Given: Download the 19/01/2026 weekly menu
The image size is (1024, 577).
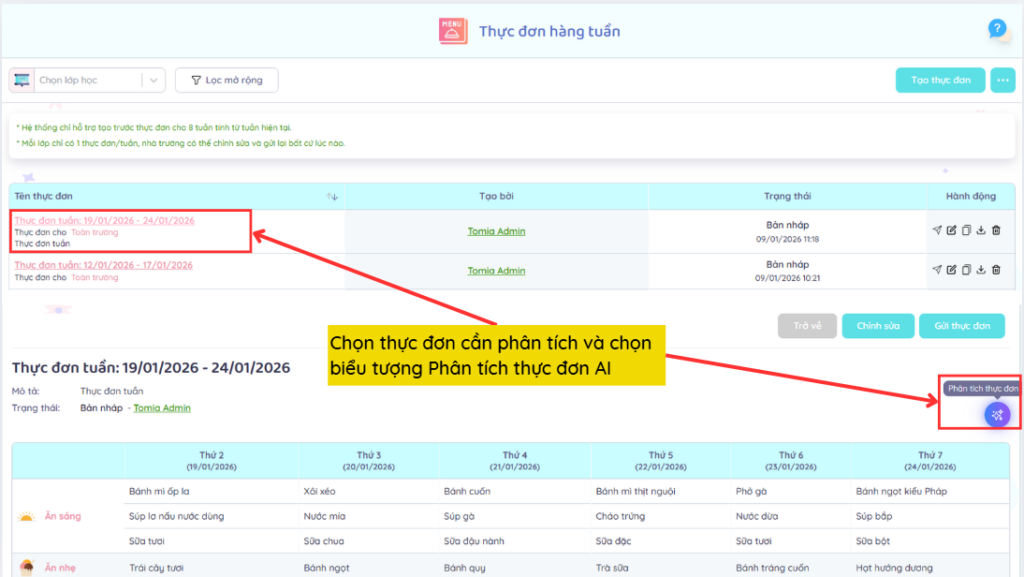Looking at the screenshot, I should (981, 231).
